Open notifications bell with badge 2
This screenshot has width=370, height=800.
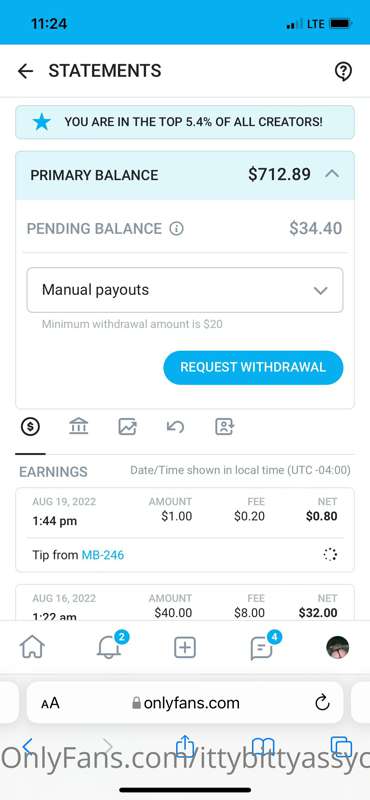(109, 646)
